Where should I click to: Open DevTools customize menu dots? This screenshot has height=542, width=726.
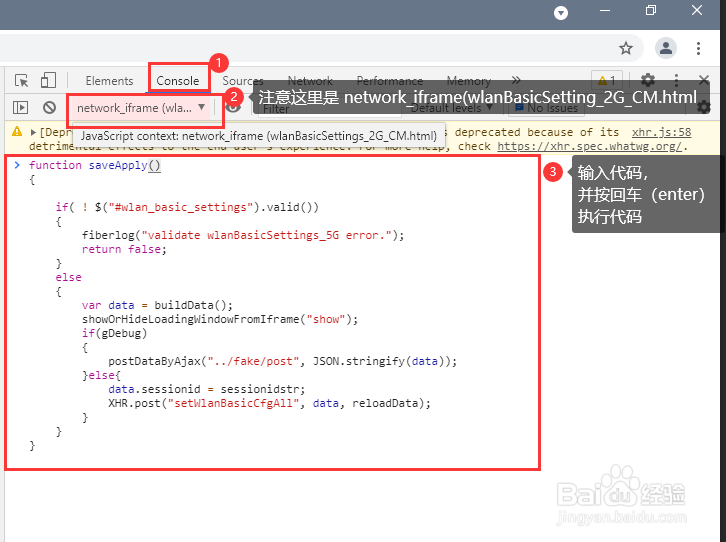[676, 81]
